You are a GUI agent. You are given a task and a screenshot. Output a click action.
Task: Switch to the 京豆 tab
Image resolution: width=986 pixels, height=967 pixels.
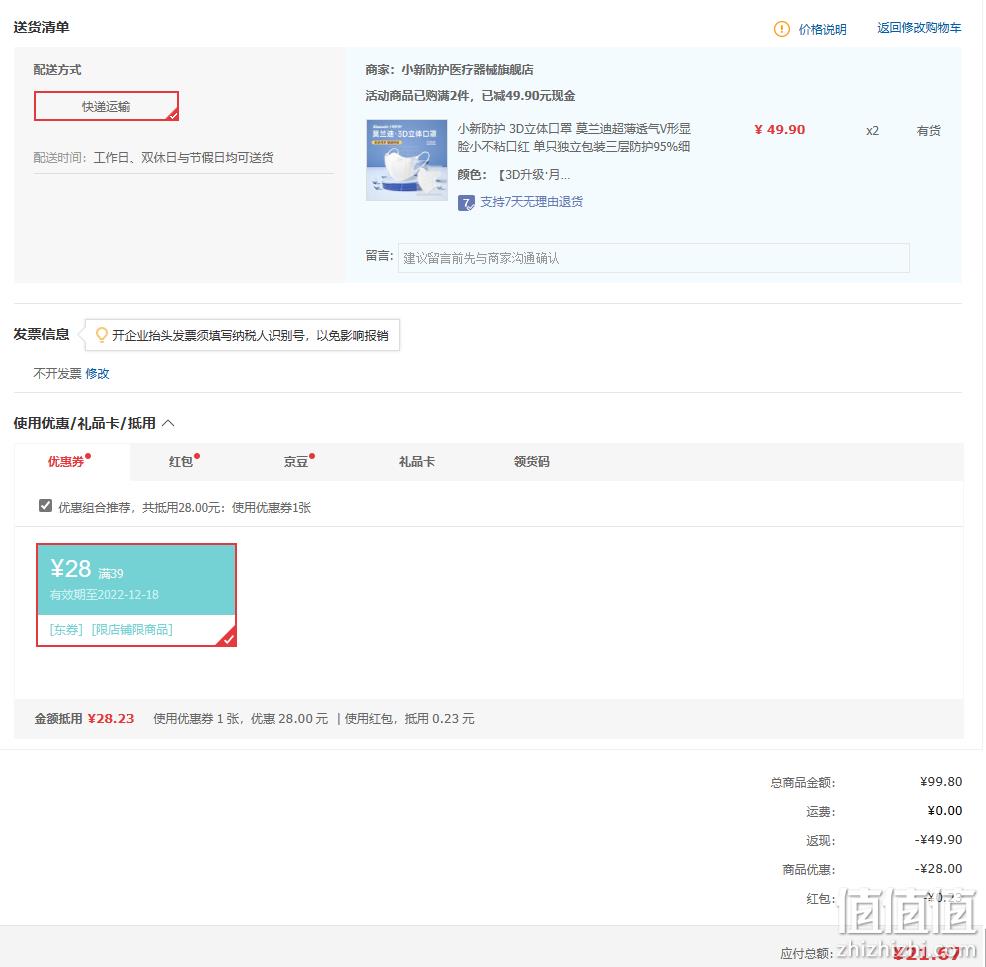click(299, 461)
